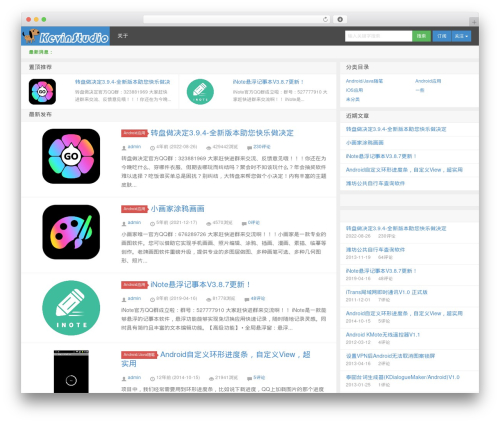The width and height of the screenshot is (500, 423).
Task: Open the 0评论 comments link
Action: pos(254,222)
